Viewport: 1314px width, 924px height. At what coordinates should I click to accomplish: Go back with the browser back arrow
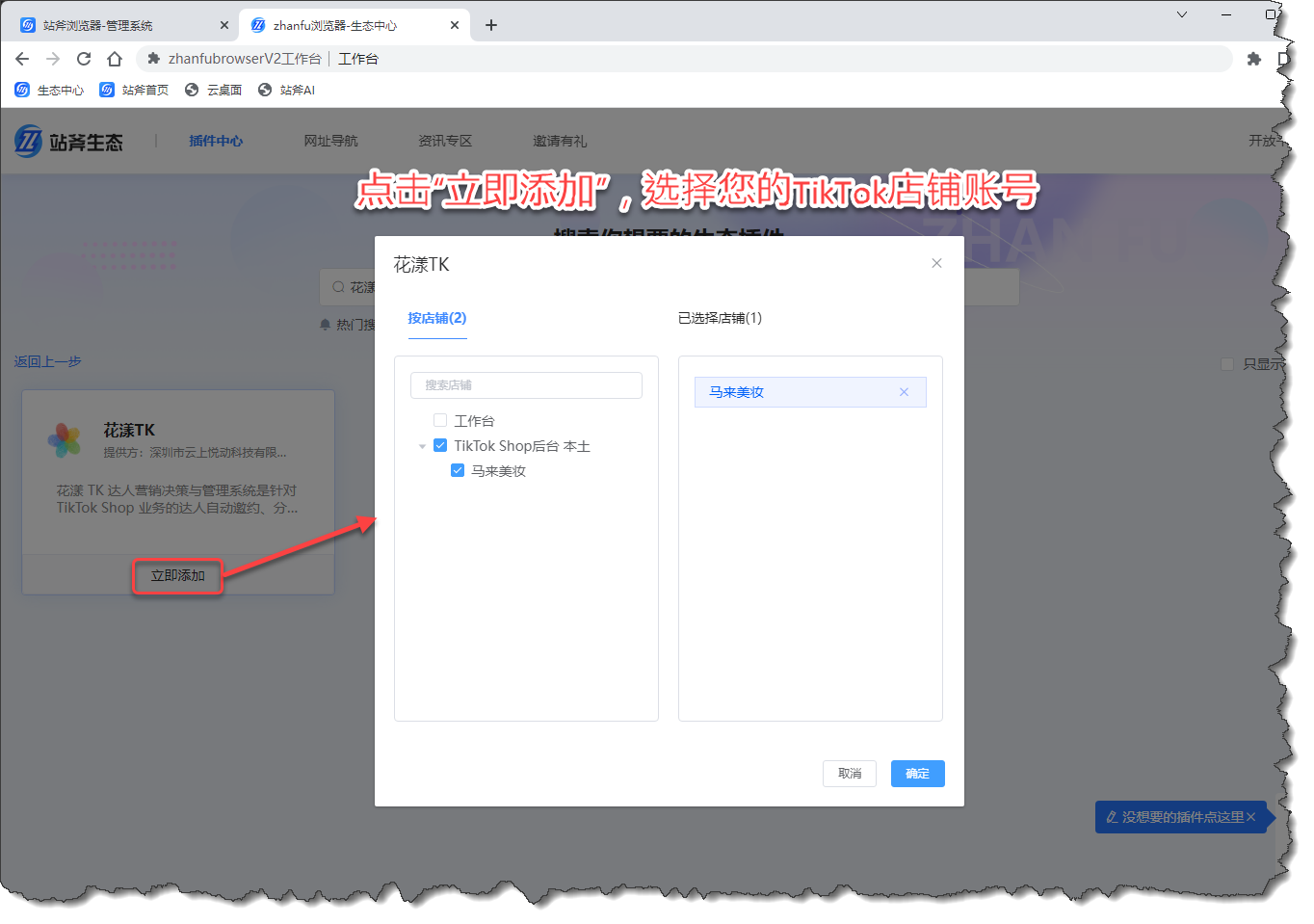pos(22,59)
